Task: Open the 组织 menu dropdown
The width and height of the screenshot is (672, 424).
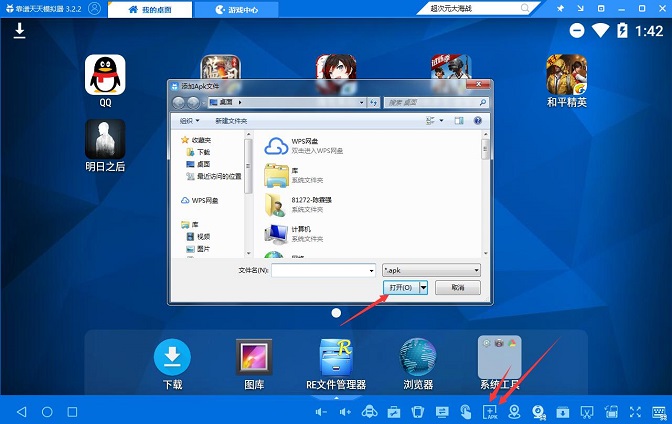Action: point(189,121)
